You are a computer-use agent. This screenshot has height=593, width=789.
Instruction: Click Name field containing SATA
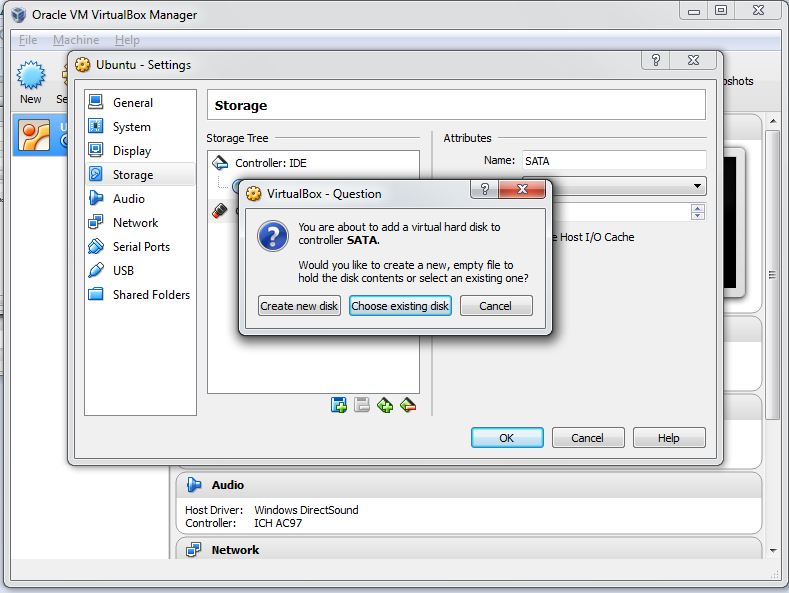[614, 161]
